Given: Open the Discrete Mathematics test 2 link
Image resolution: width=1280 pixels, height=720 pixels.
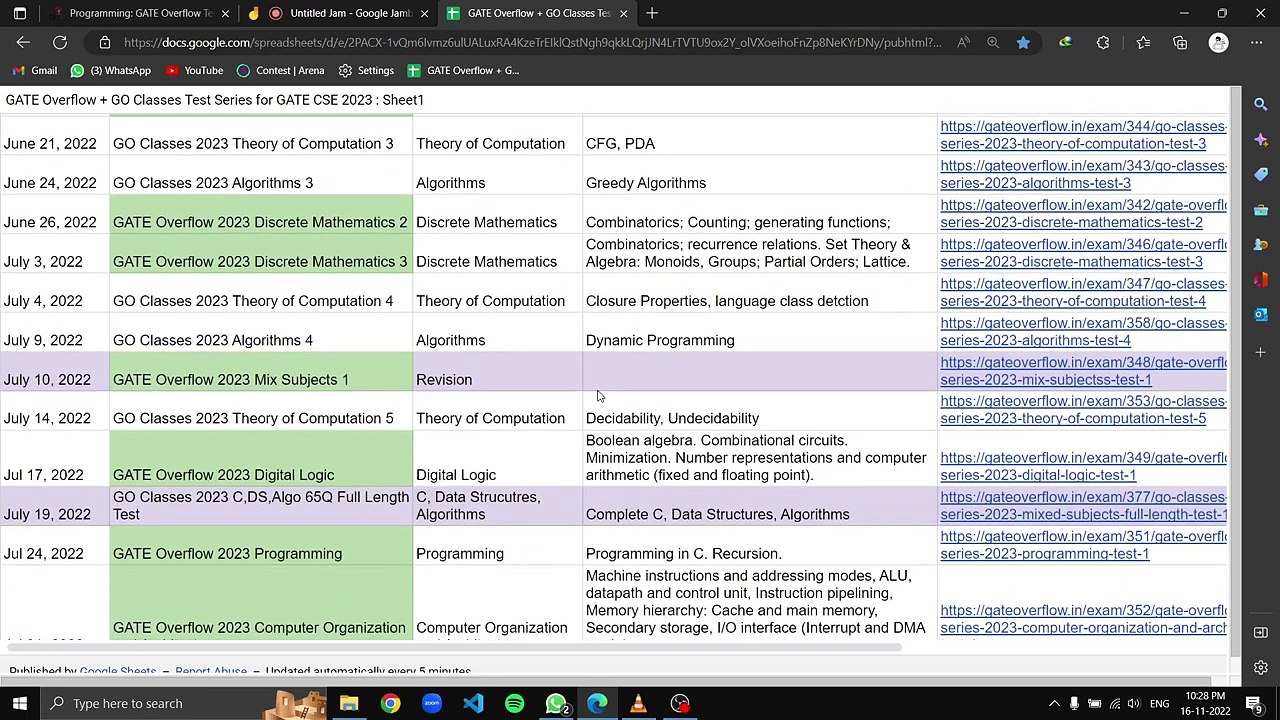Looking at the screenshot, I should pyautogui.click(x=1083, y=213).
